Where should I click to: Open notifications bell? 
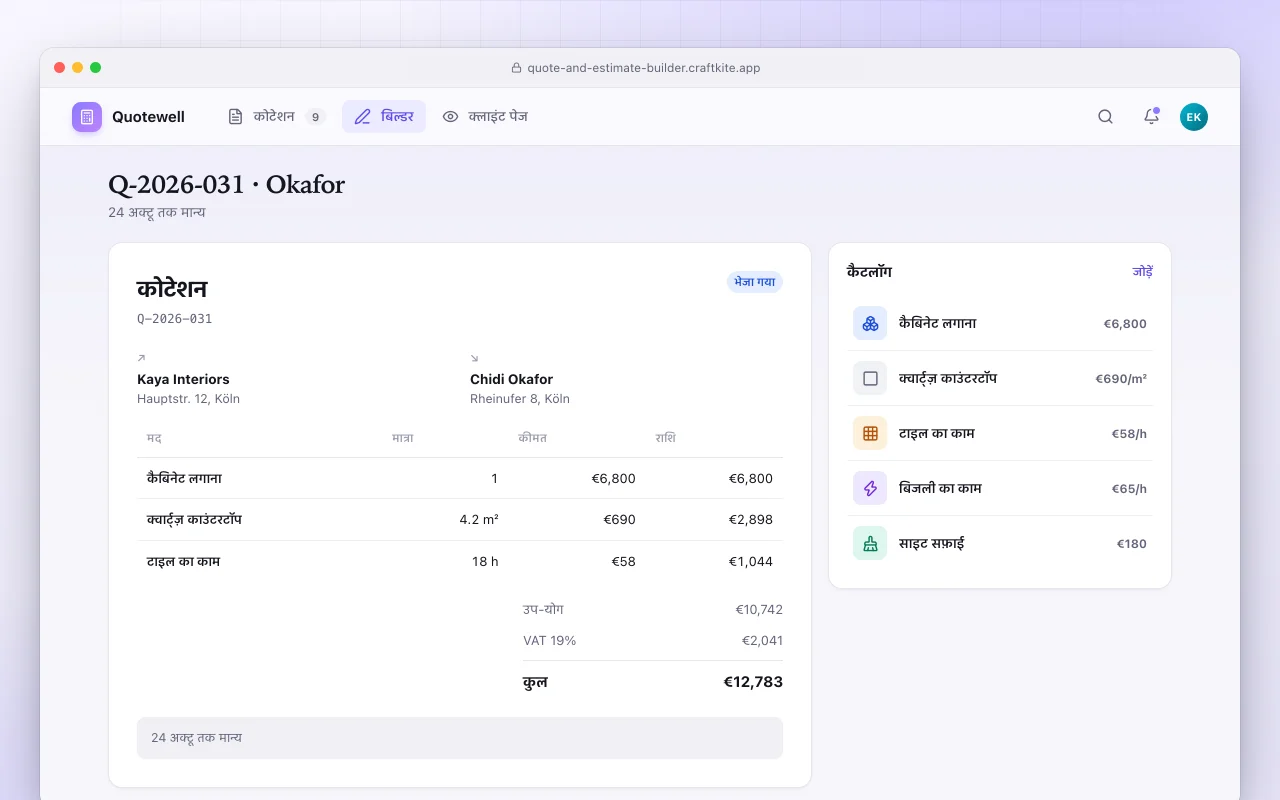tap(1151, 117)
